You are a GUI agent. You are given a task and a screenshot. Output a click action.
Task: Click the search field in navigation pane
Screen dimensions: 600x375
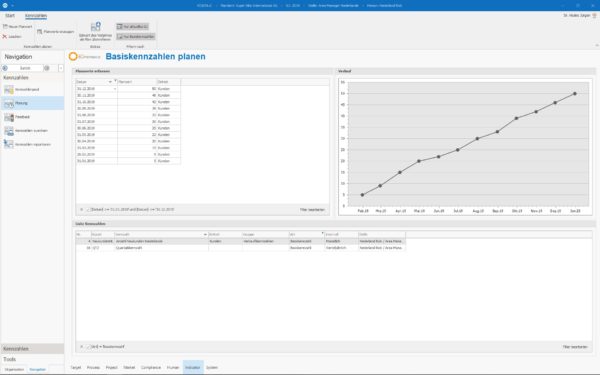(26, 68)
